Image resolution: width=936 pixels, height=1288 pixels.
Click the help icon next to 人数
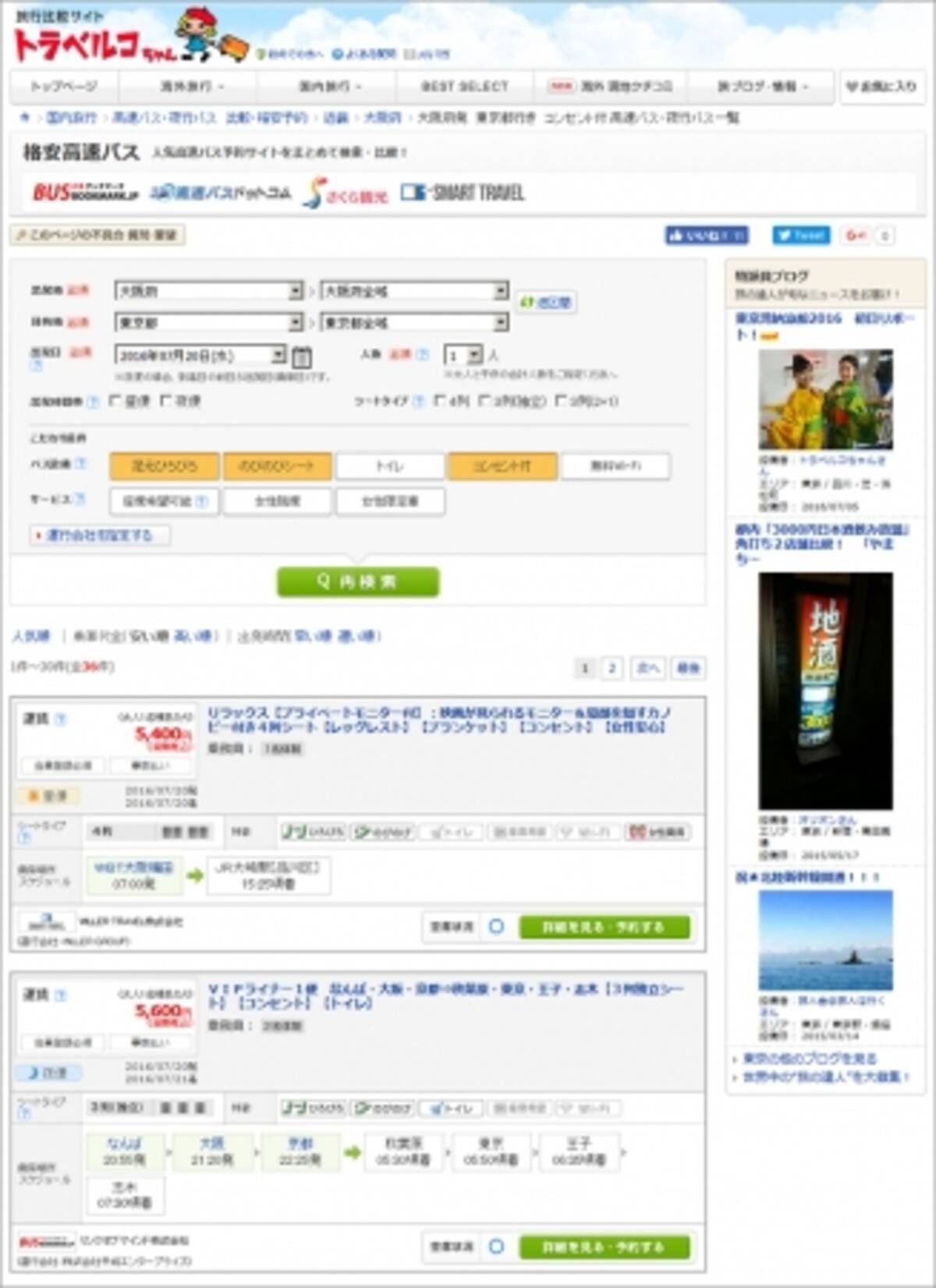click(x=423, y=354)
